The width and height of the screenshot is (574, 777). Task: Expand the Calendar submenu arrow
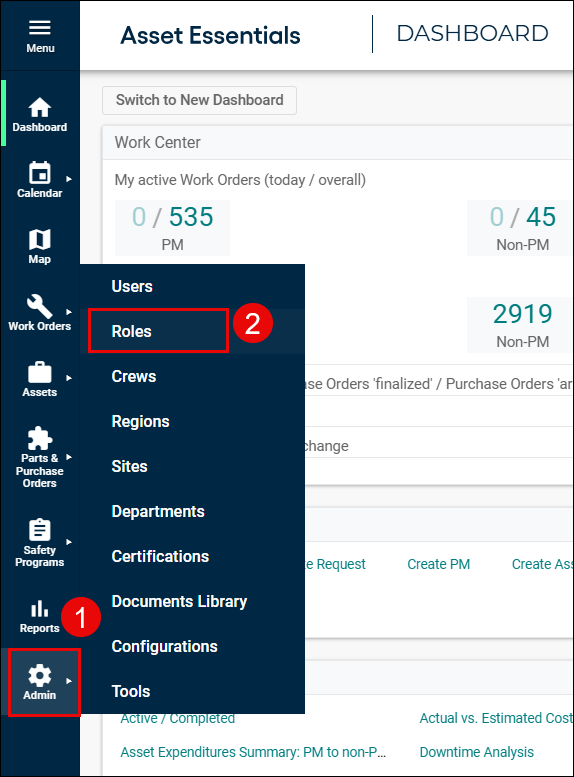pos(69,179)
